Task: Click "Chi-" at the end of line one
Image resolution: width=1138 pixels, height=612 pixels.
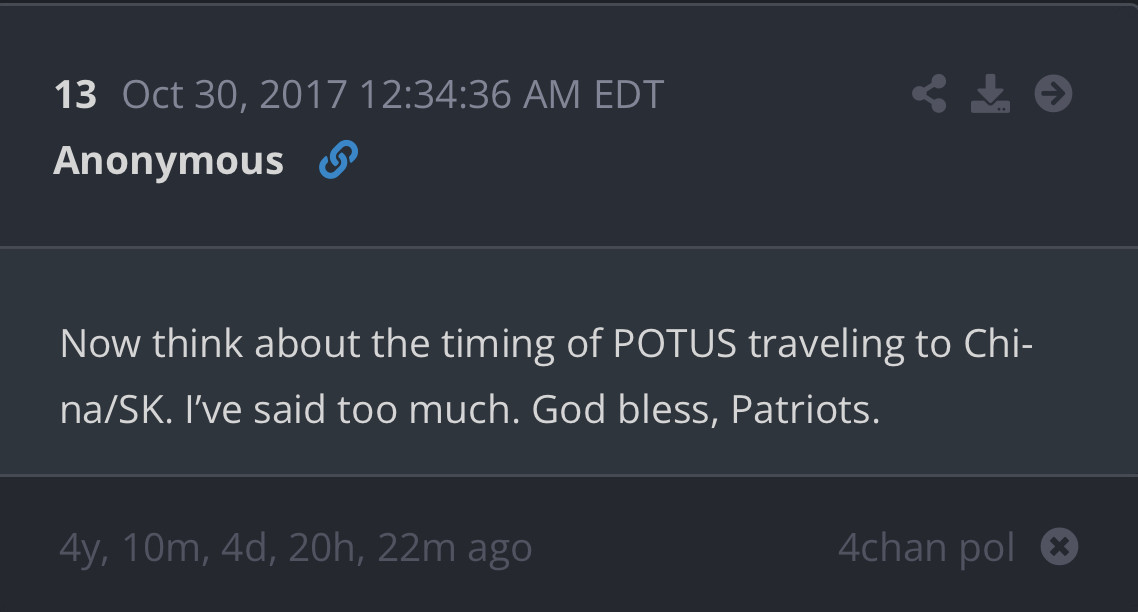Action: [x=997, y=344]
